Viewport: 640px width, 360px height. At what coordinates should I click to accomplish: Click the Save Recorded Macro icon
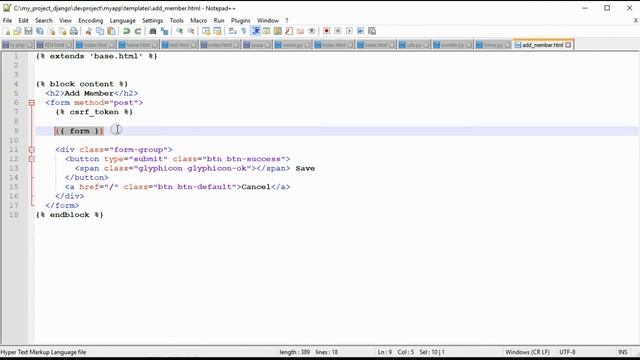click(x=372, y=31)
